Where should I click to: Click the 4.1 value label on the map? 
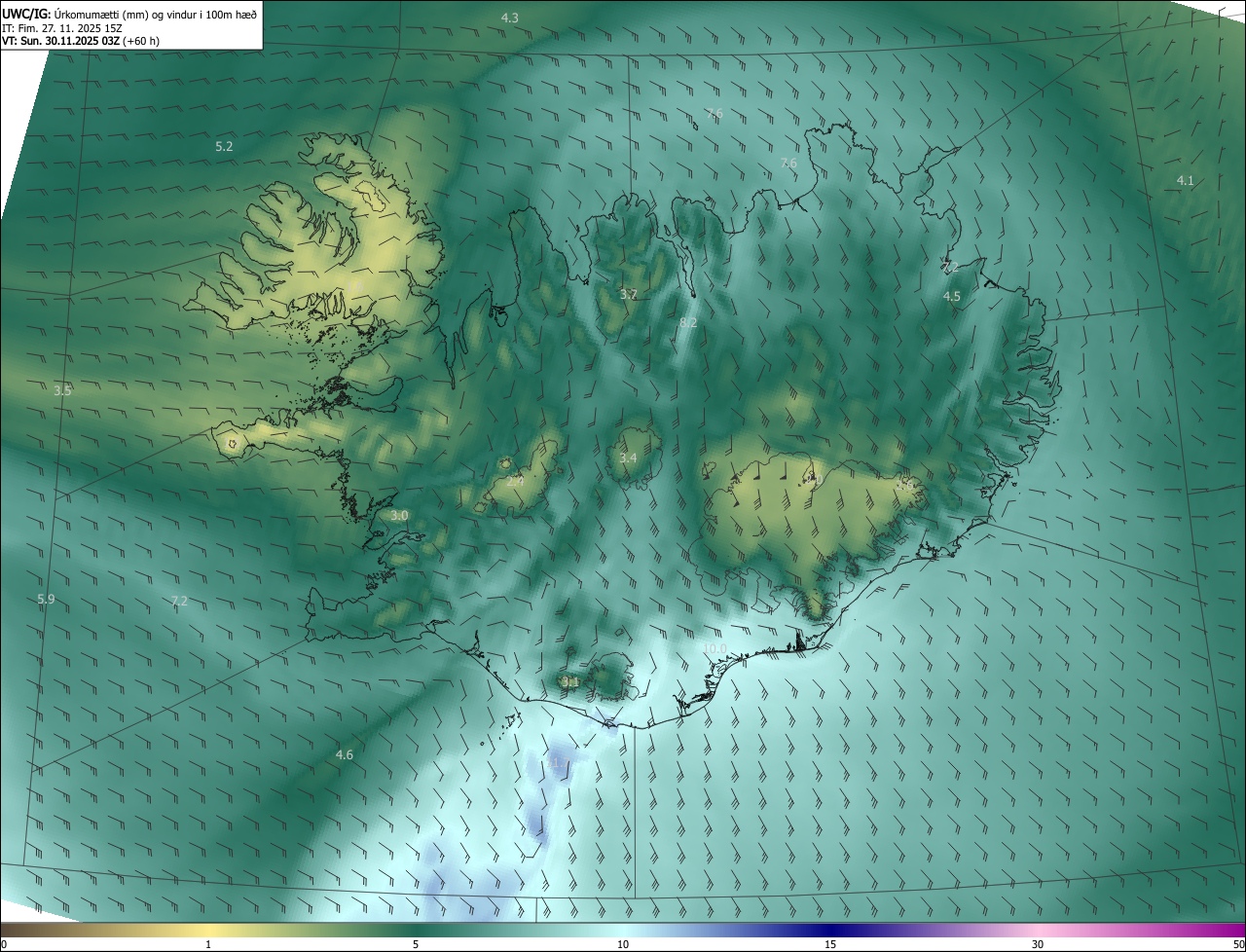[x=1185, y=180]
